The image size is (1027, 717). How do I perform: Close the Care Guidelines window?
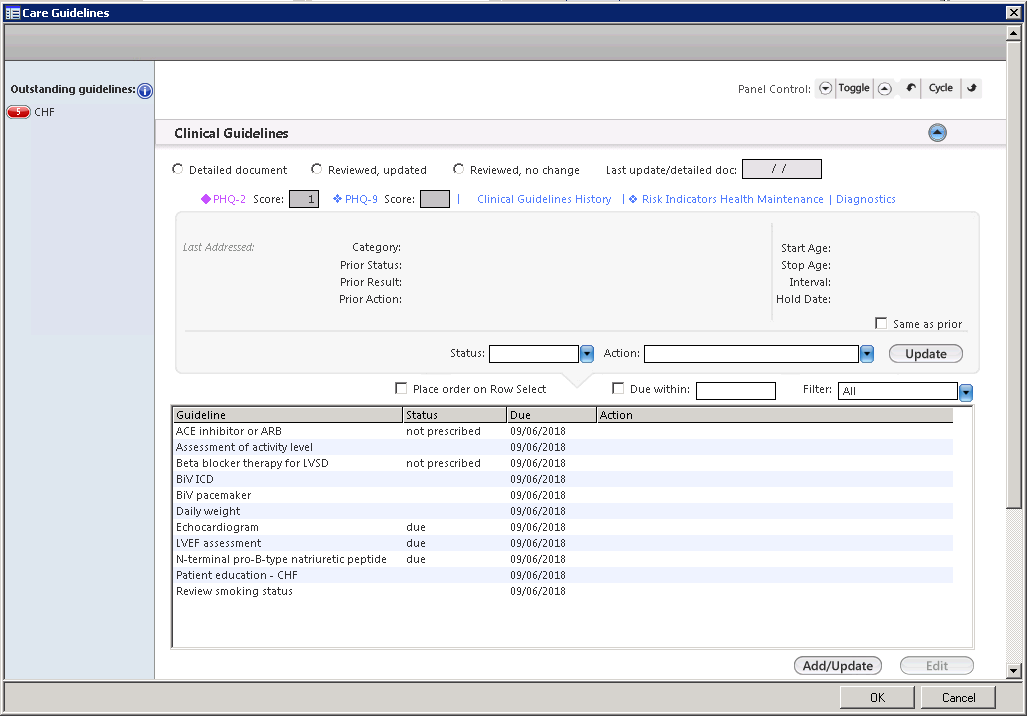coord(1013,12)
